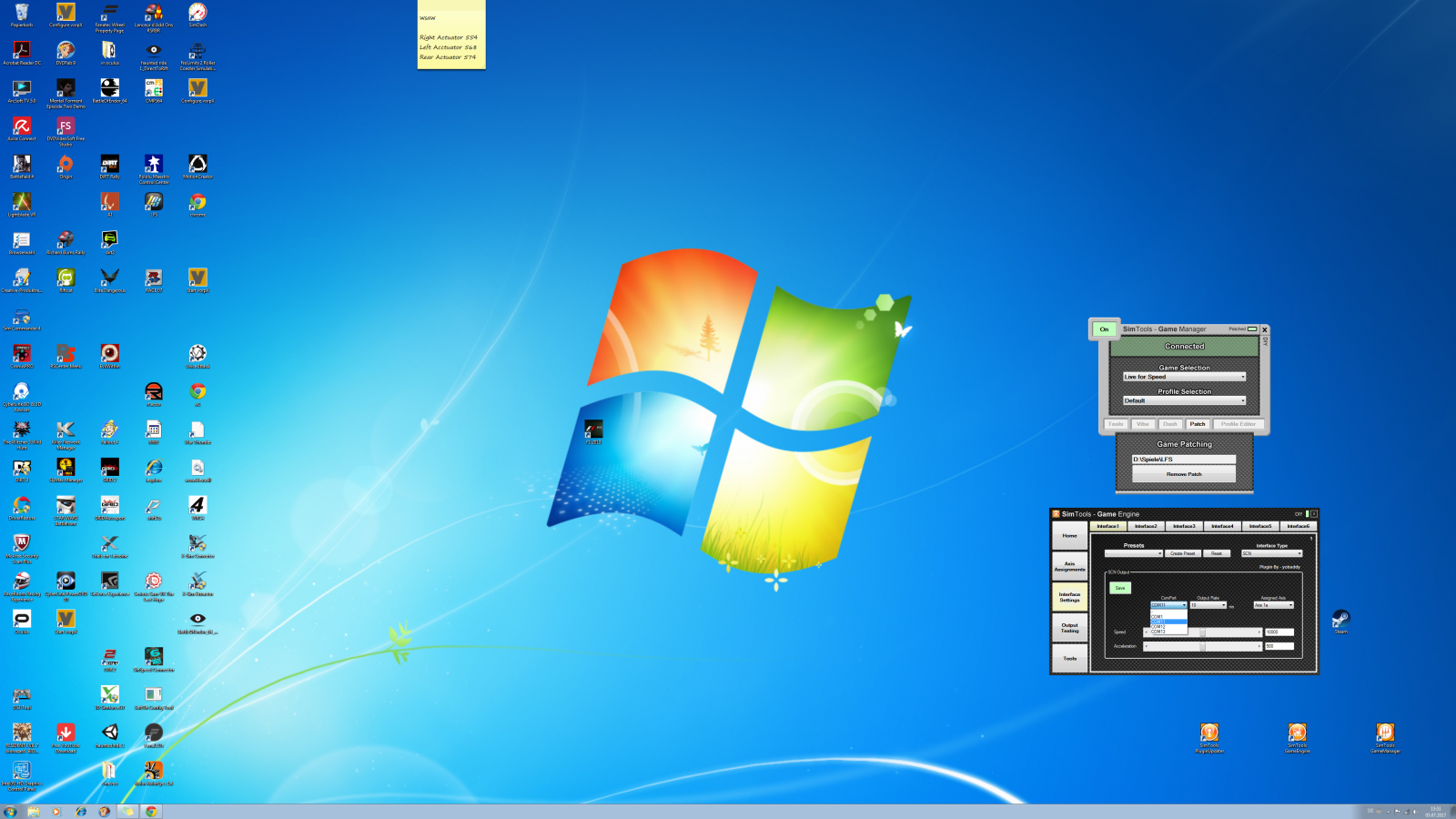Open the Assigned Axis dropdown
Image resolution: width=1456 pixels, height=819 pixels.
click(1274, 605)
